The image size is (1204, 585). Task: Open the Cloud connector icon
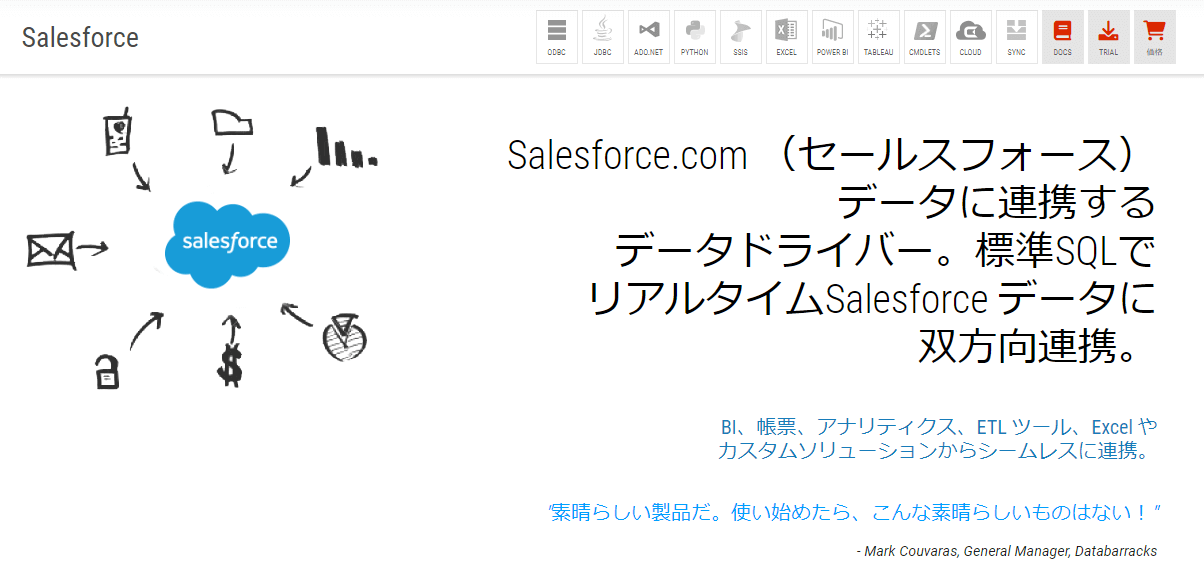click(970, 37)
